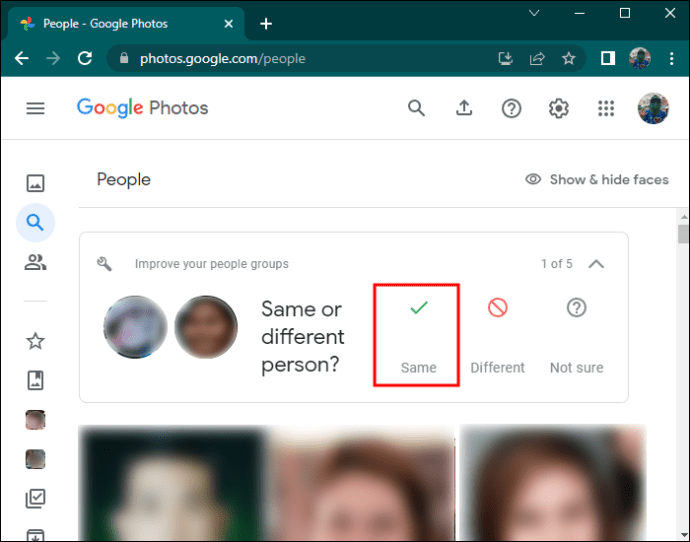Open the leftmost person photo tile
690x542 pixels.
(x=172, y=483)
